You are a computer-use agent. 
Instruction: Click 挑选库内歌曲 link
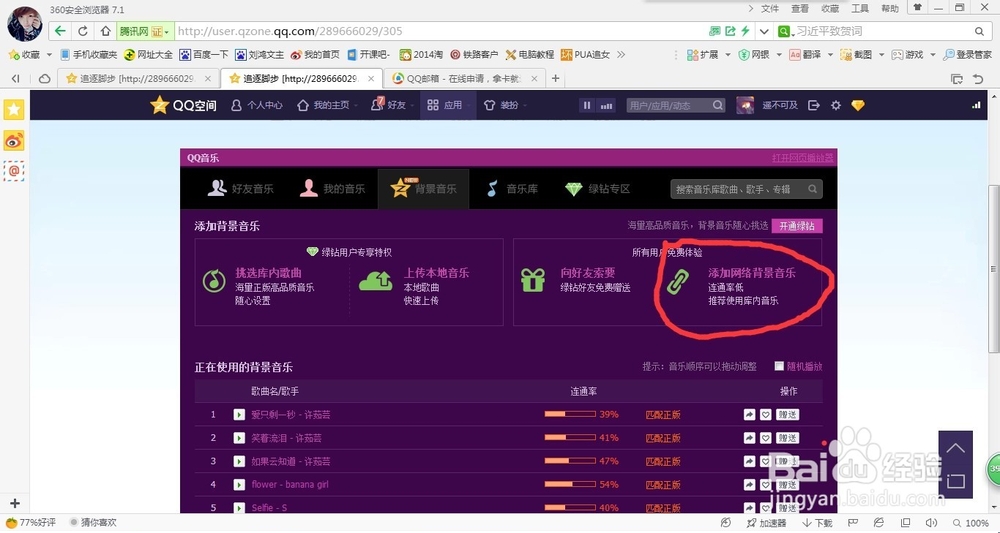[x=268, y=273]
